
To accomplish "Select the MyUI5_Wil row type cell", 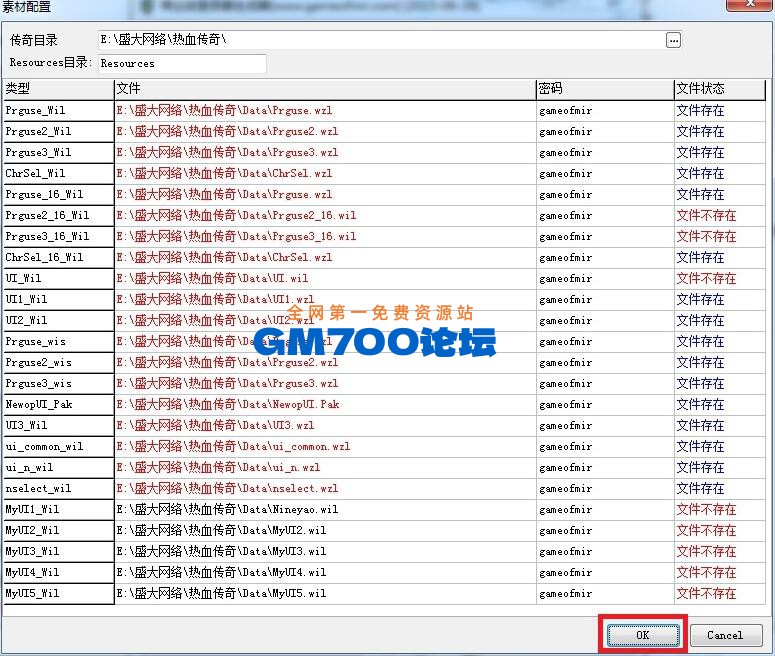I will [58, 593].
